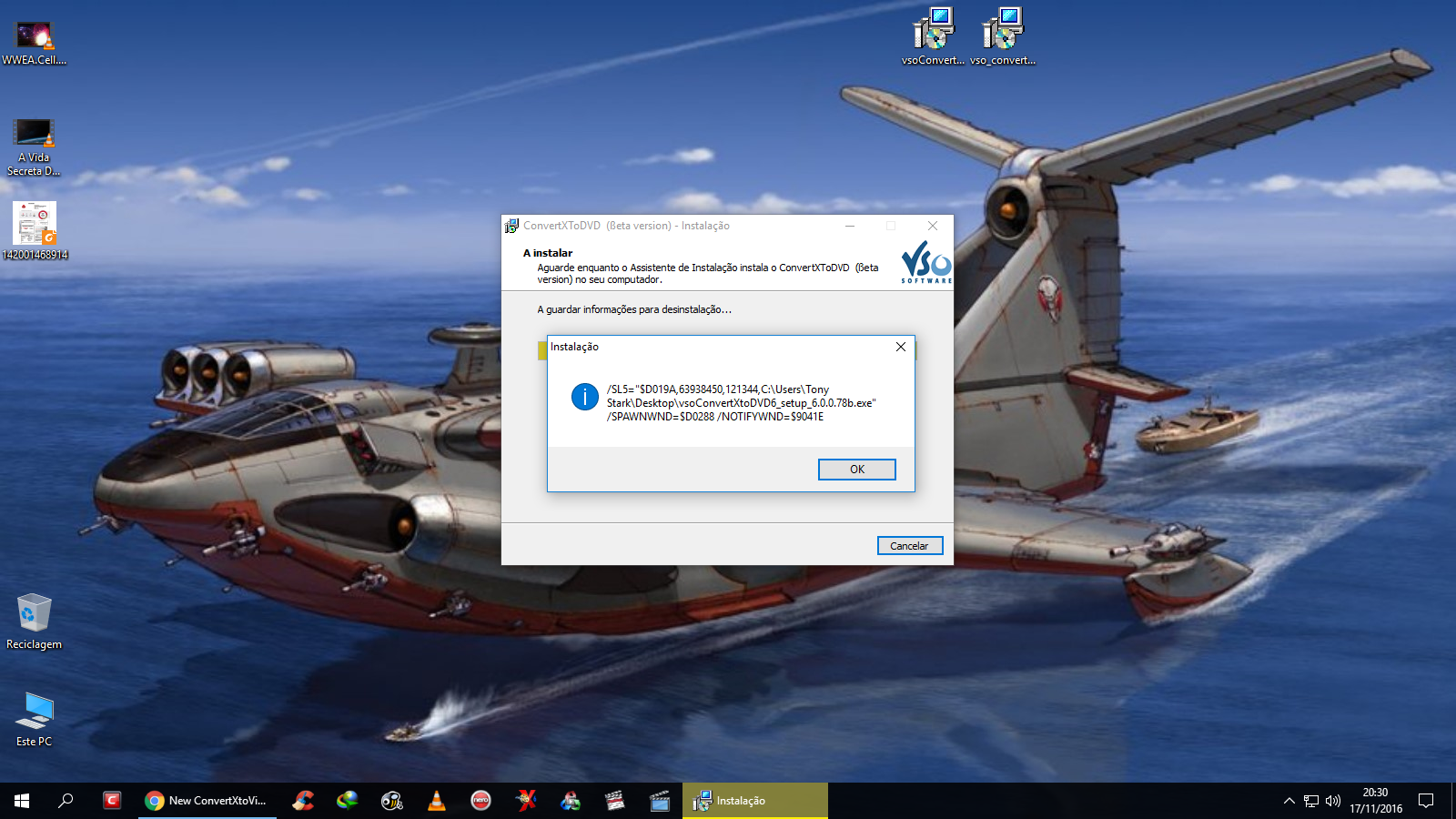
Task: Open the blue movie clapper app on the taskbar
Action: point(660,801)
